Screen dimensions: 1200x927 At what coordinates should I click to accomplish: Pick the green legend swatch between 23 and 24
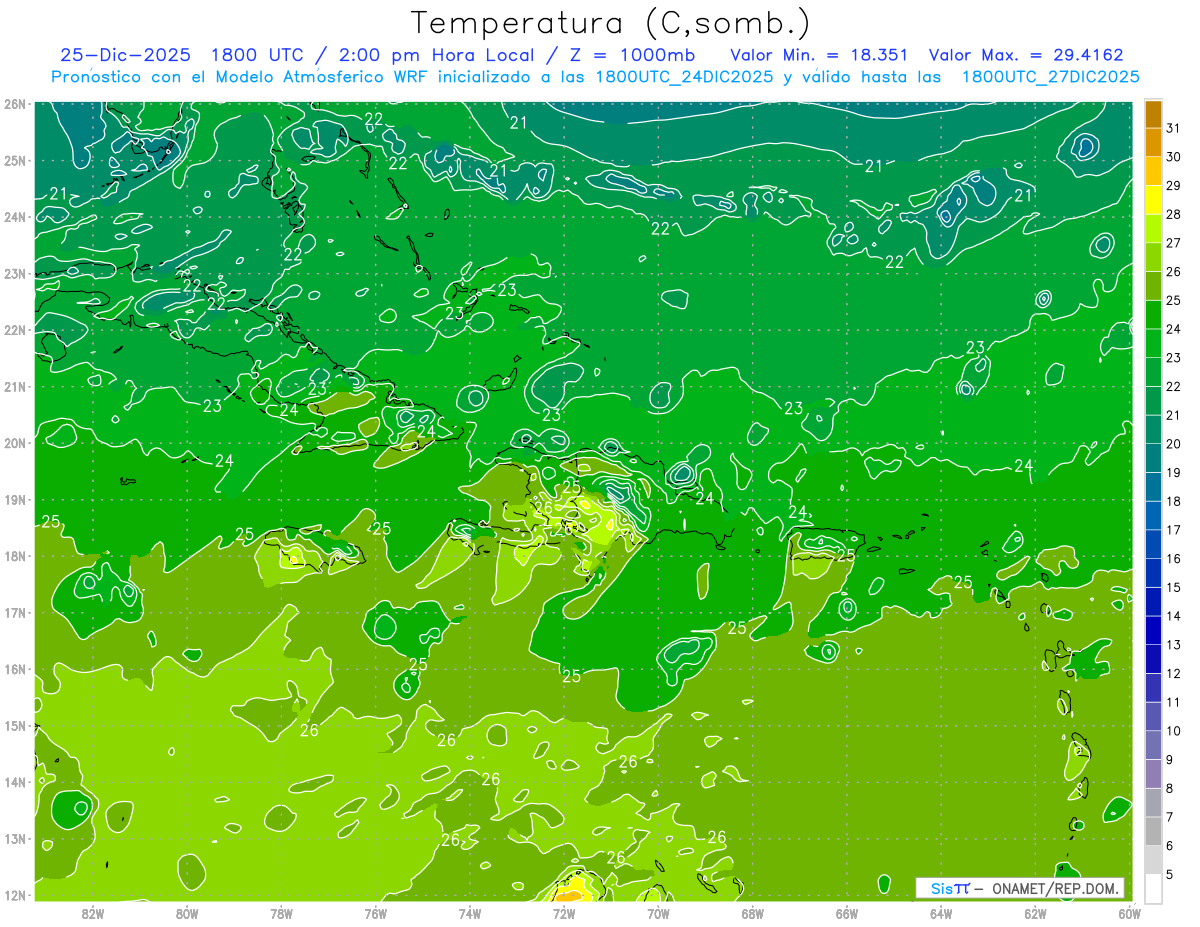coord(1153,344)
